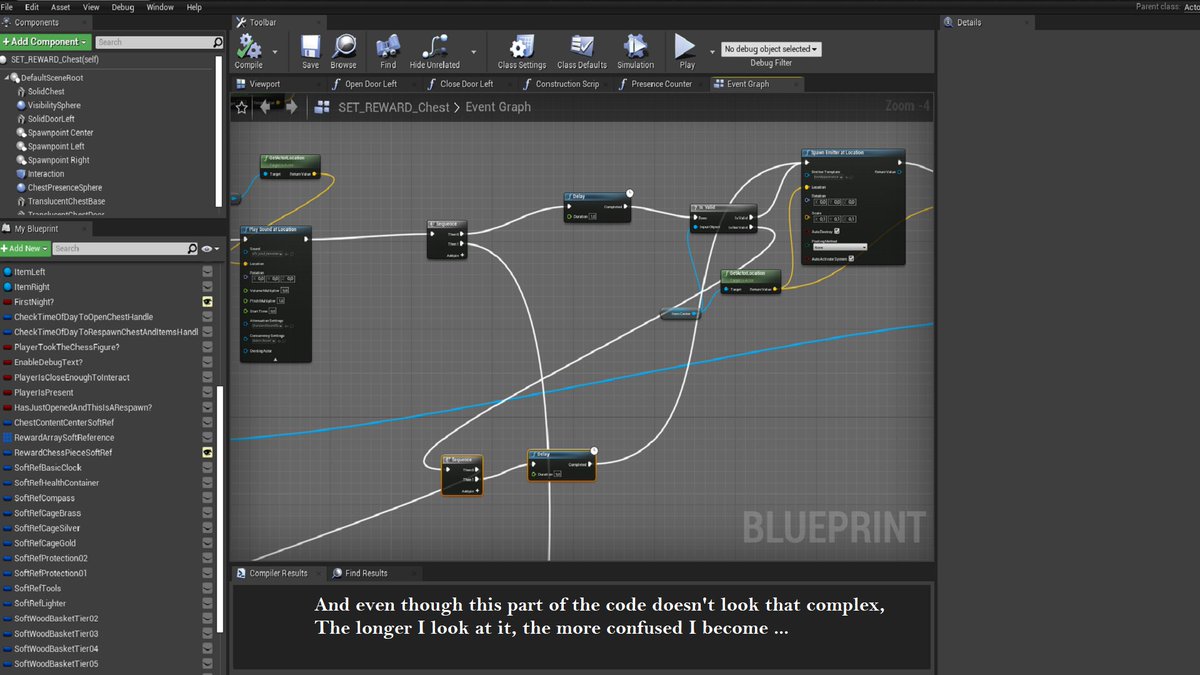The image size is (1200, 675).
Task: Toggle visibility for SoftRefCompass variable
Action: pyautogui.click(x=207, y=498)
